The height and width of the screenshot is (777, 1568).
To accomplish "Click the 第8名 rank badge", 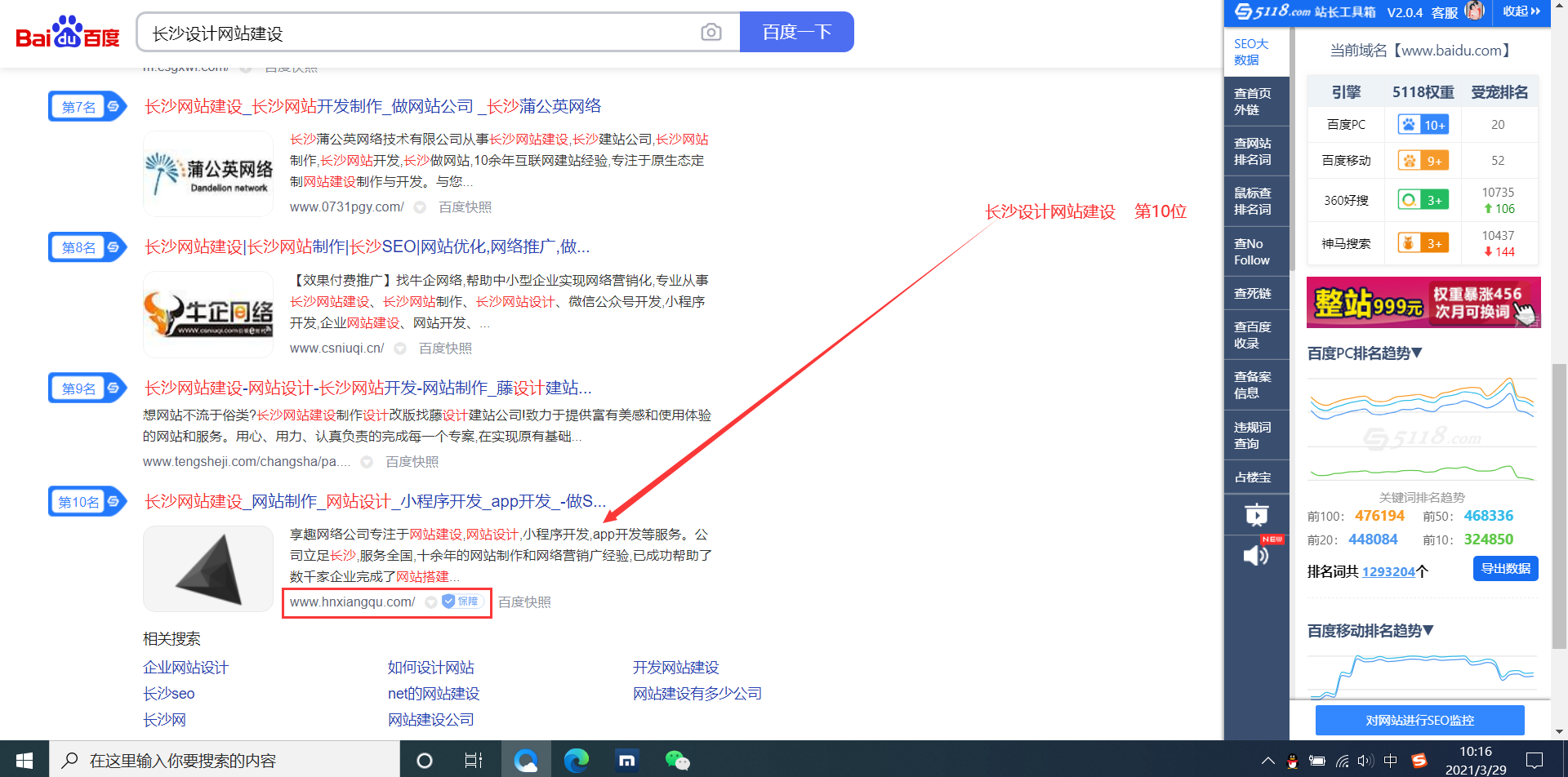I will point(87,246).
